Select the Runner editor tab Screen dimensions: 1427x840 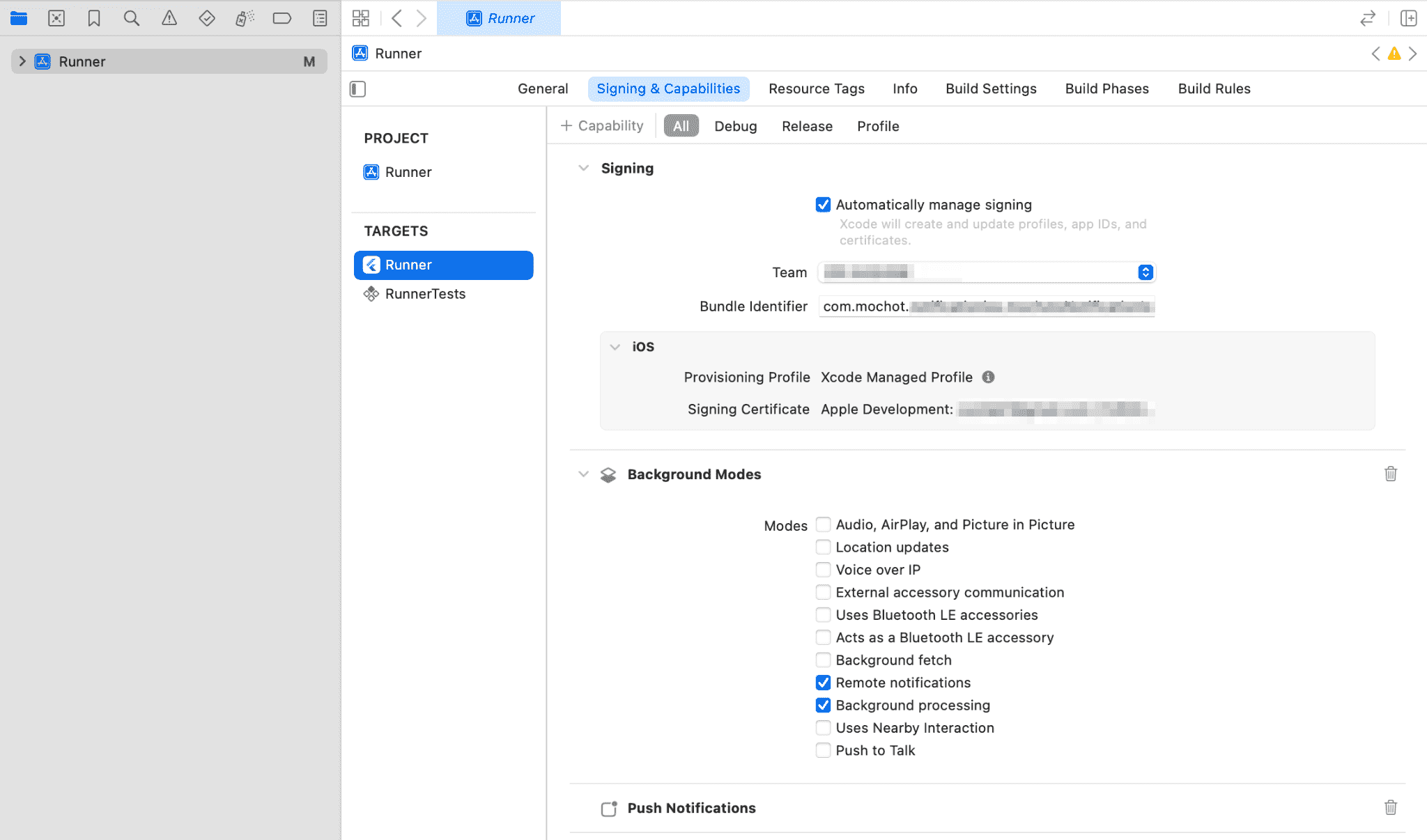pyautogui.click(x=499, y=18)
